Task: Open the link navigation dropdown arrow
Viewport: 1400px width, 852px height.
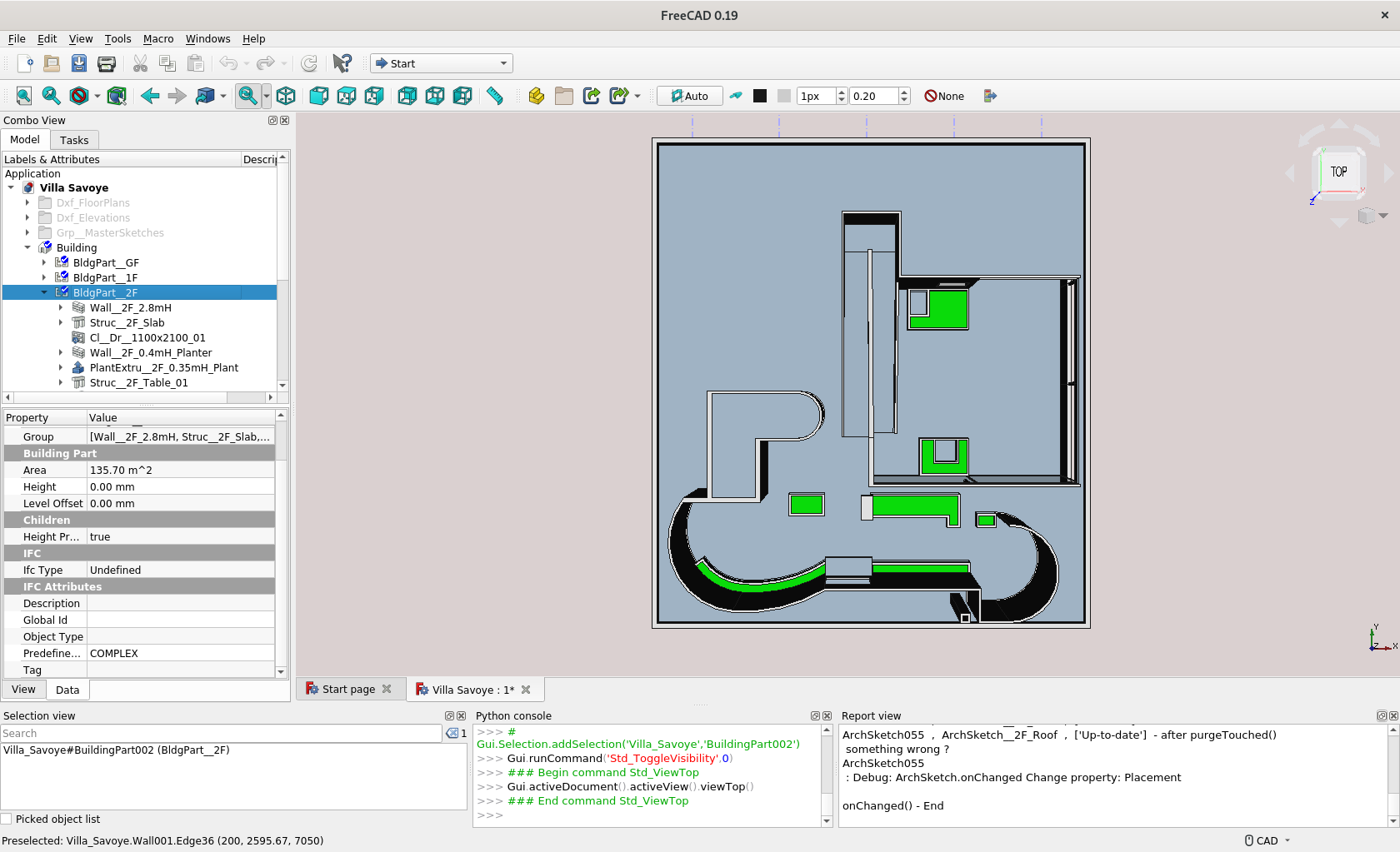Action: point(223,97)
